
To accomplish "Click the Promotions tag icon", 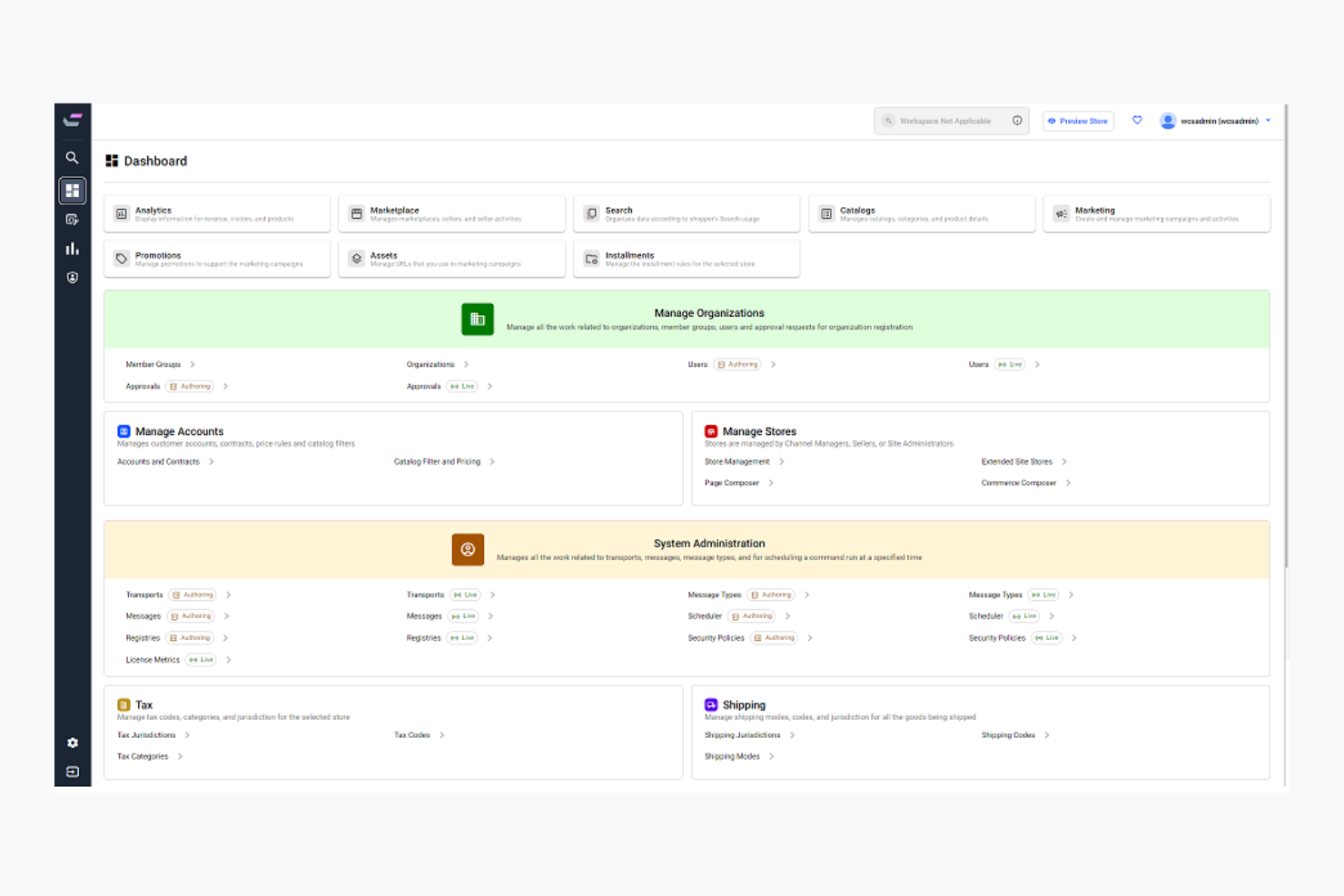I will click(x=122, y=258).
